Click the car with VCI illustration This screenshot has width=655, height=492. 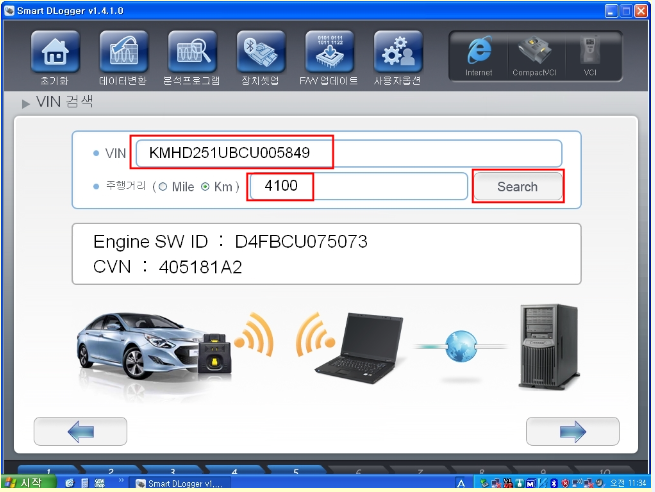pos(154,347)
